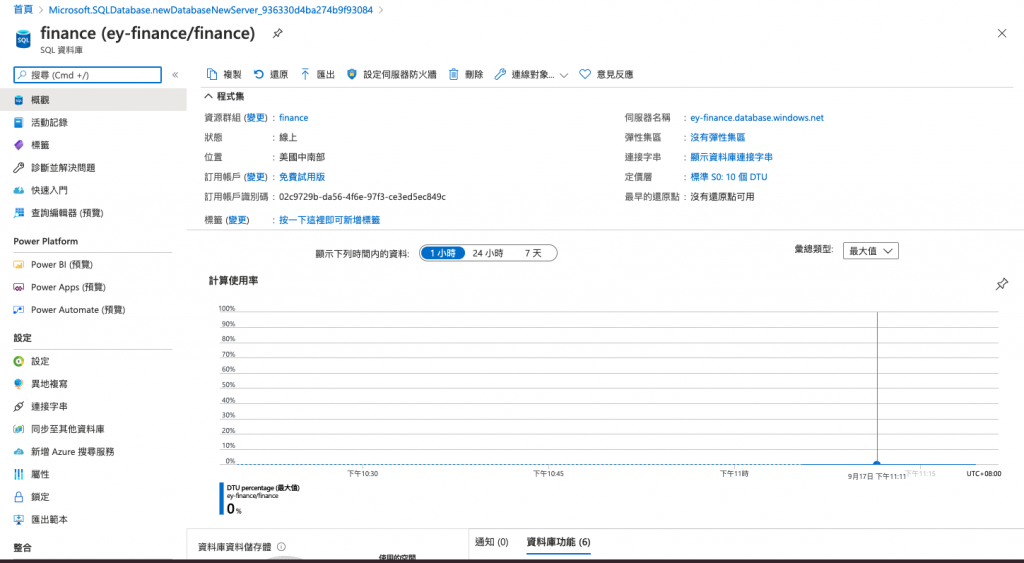Click the 匯出範本 icon

(19, 520)
